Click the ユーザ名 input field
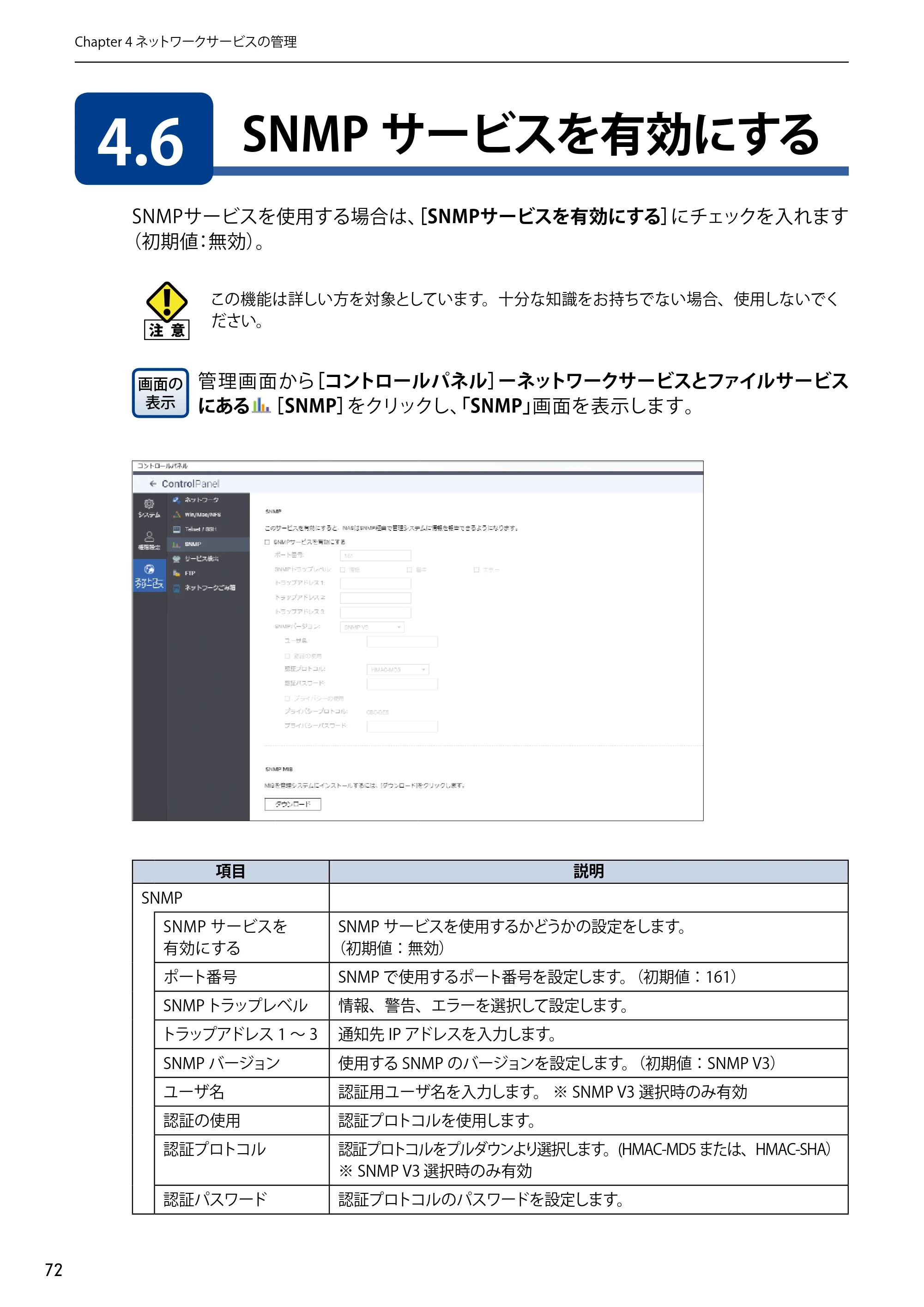This screenshot has height=1307, width=924. 402,642
